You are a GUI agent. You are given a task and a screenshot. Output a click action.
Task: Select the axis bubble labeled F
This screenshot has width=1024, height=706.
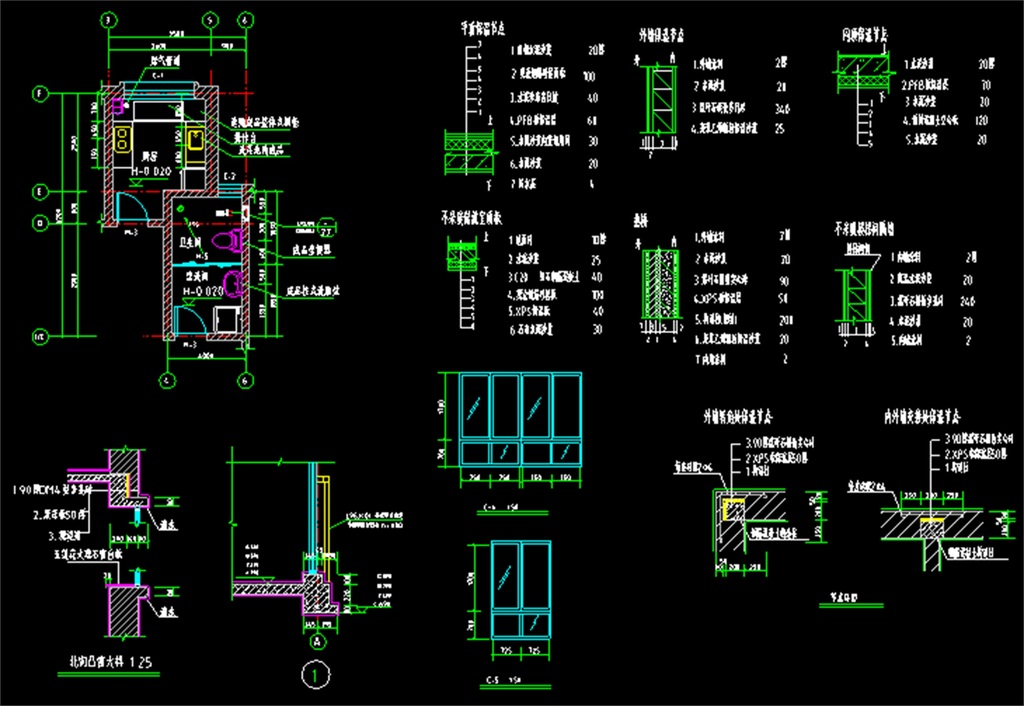click(x=40, y=94)
